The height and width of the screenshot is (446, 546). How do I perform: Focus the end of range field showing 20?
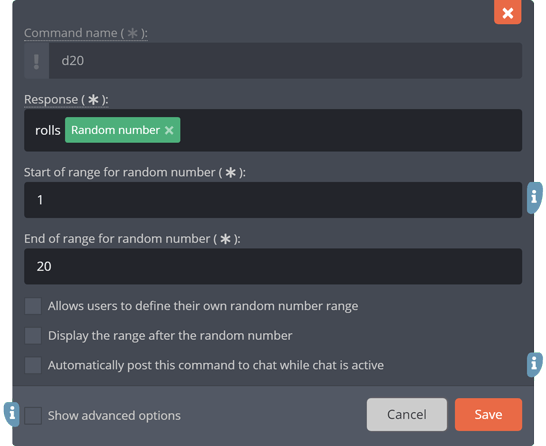point(273,266)
